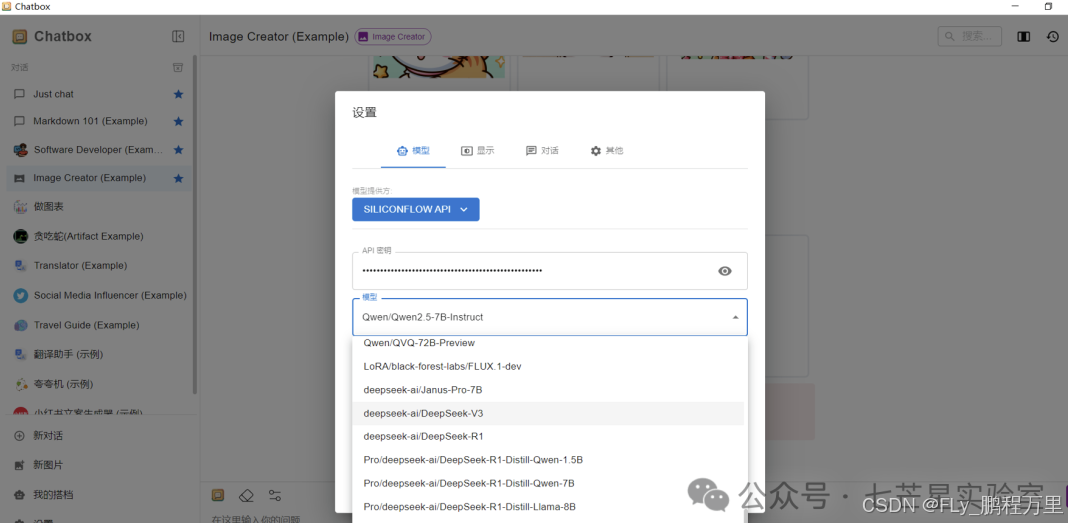Click the sidebar conversation list scrollbar
The image size is (1068, 523).
tap(195, 225)
